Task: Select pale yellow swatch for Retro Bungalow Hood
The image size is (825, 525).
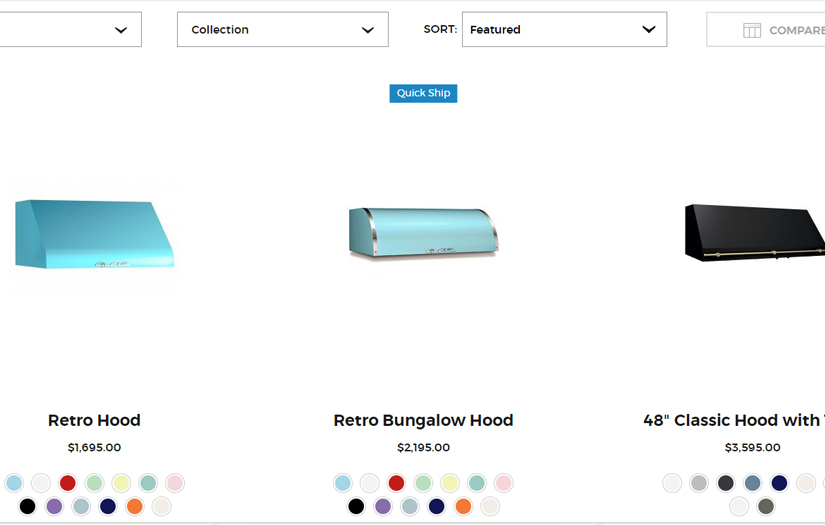Action: click(450, 483)
